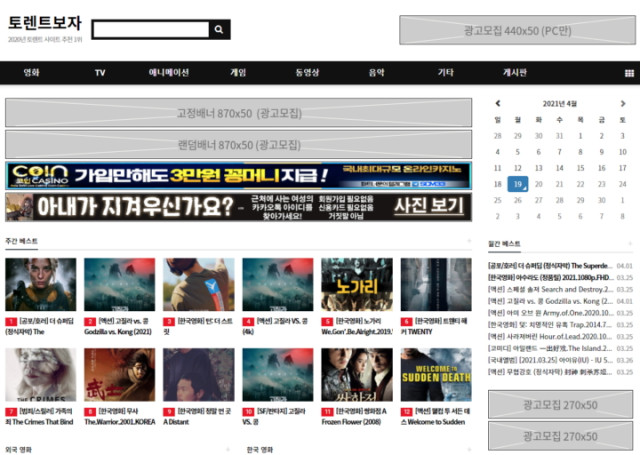Open the 기타 menu
The height and width of the screenshot is (455, 640).
pos(446,73)
